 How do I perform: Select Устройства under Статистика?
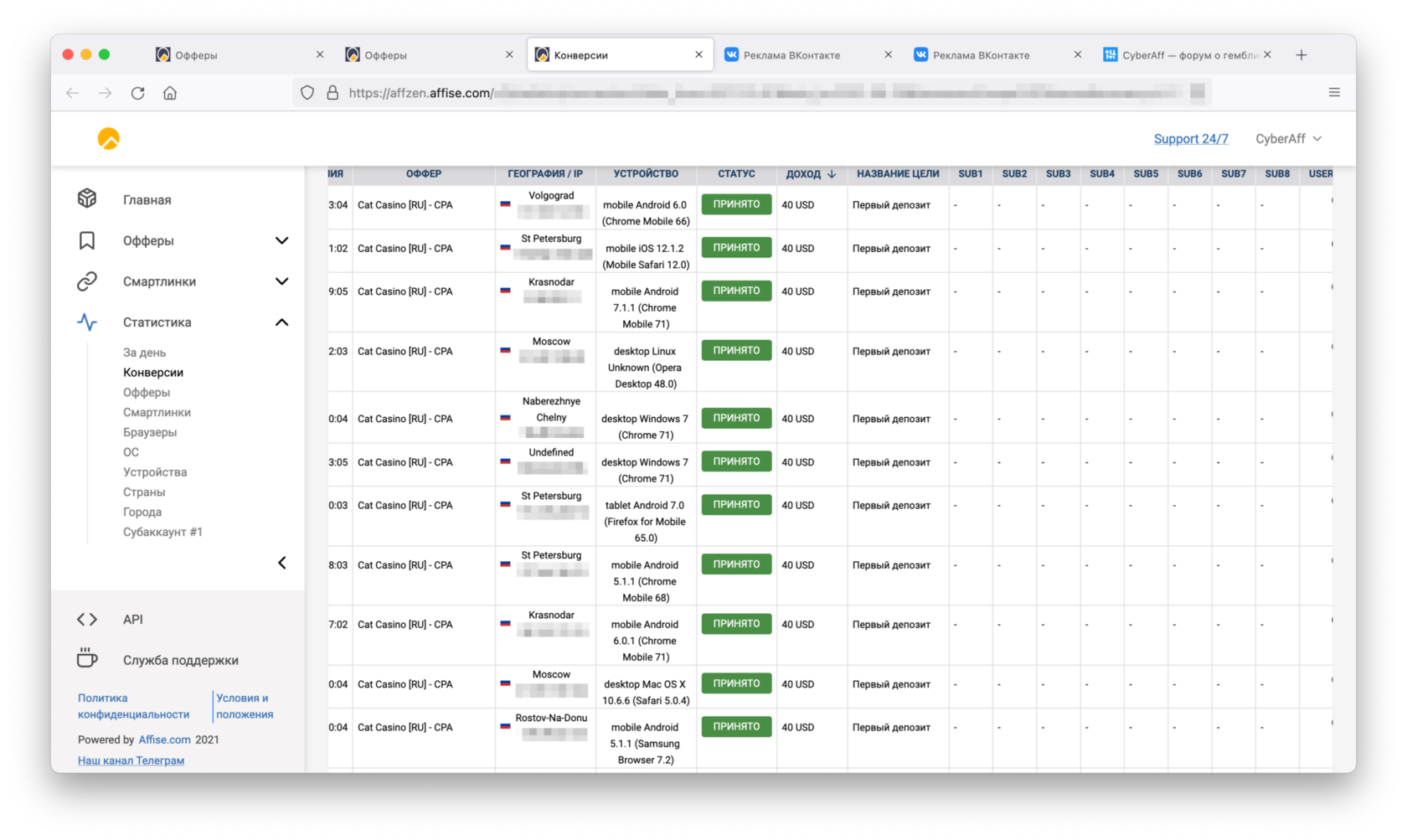tap(155, 472)
